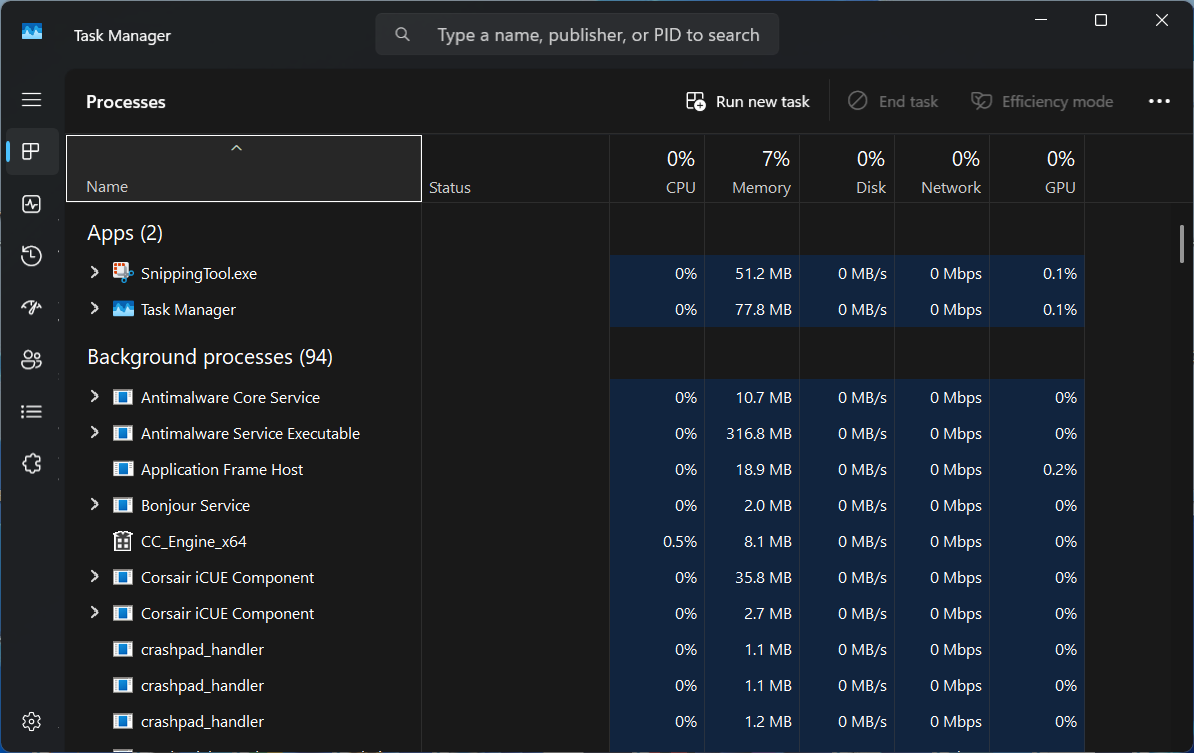This screenshot has width=1194, height=753.
Task: Open Task Manager settings gear
Action: pos(31,721)
